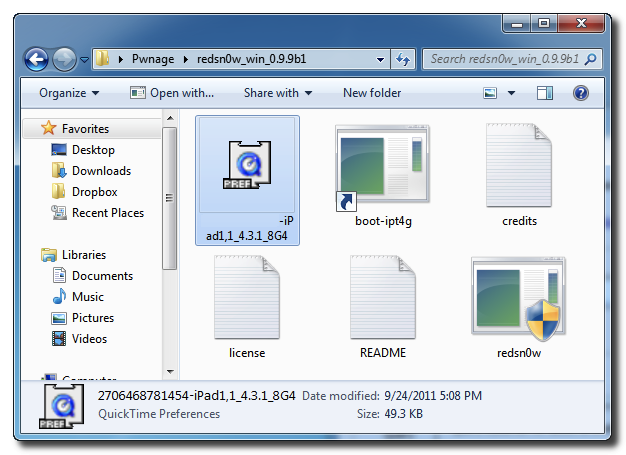This screenshot has height=455, width=626.
Task: Click the credits file name
Action: pos(519,221)
